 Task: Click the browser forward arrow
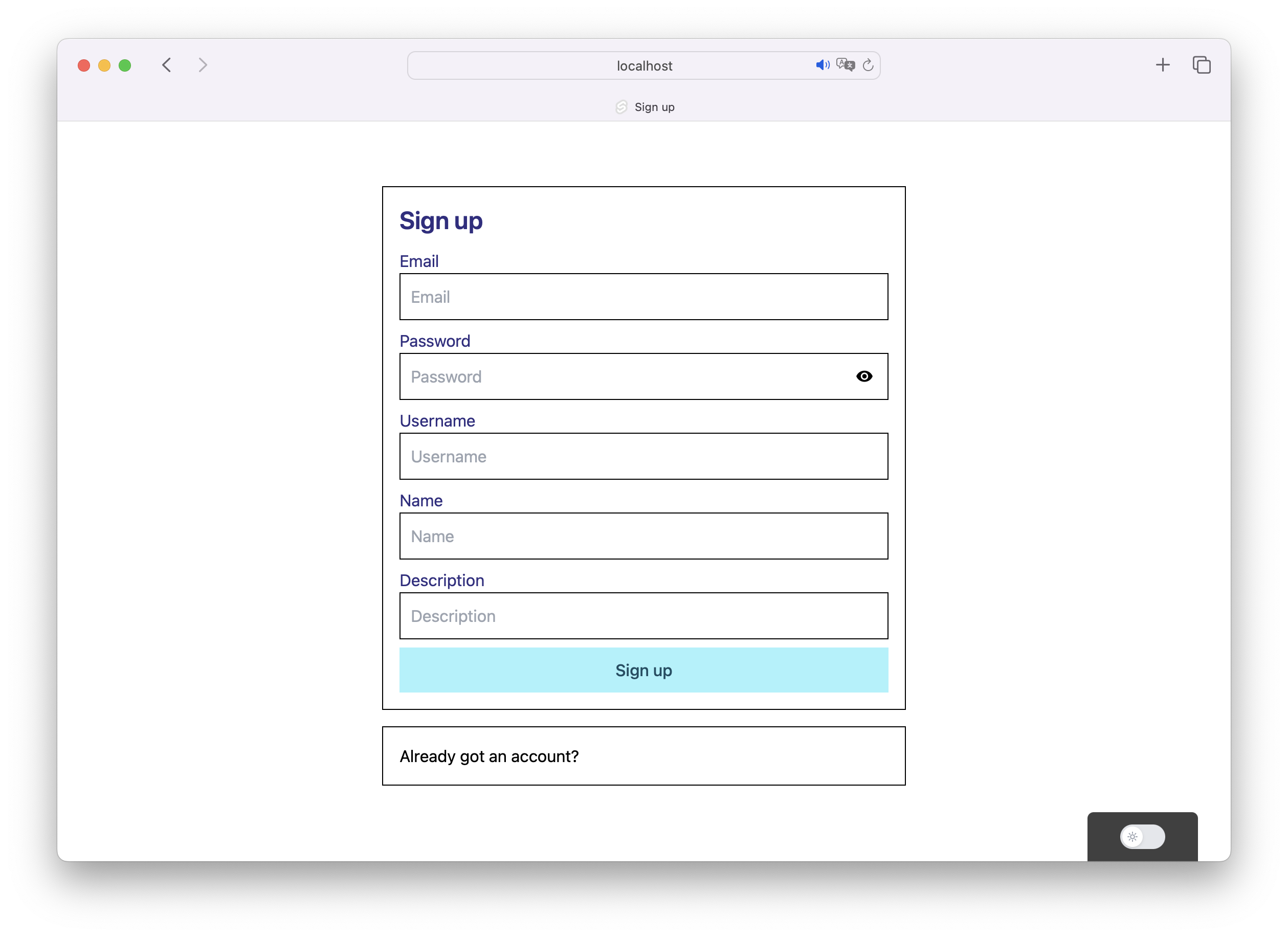pos(203,65)
